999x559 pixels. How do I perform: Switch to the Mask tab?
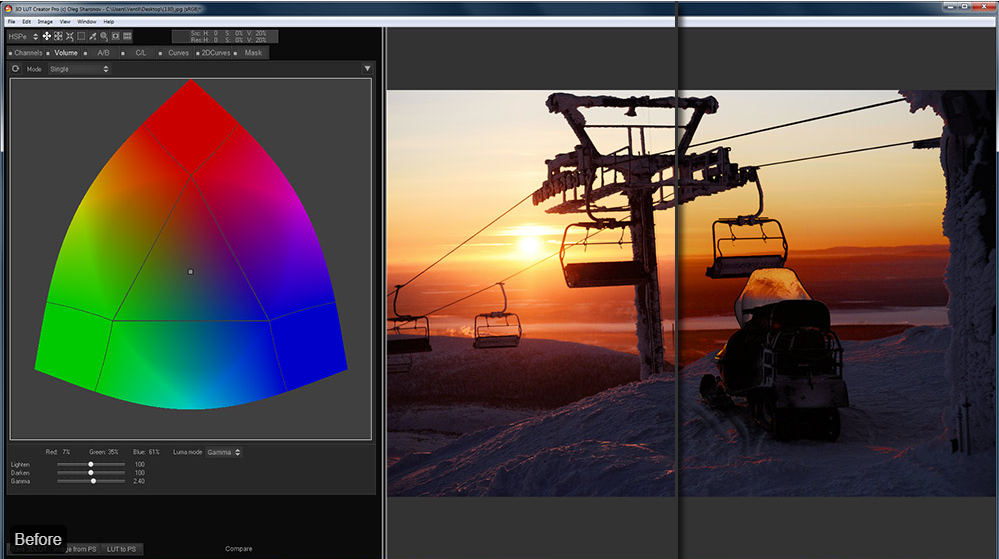pos(253,53)
